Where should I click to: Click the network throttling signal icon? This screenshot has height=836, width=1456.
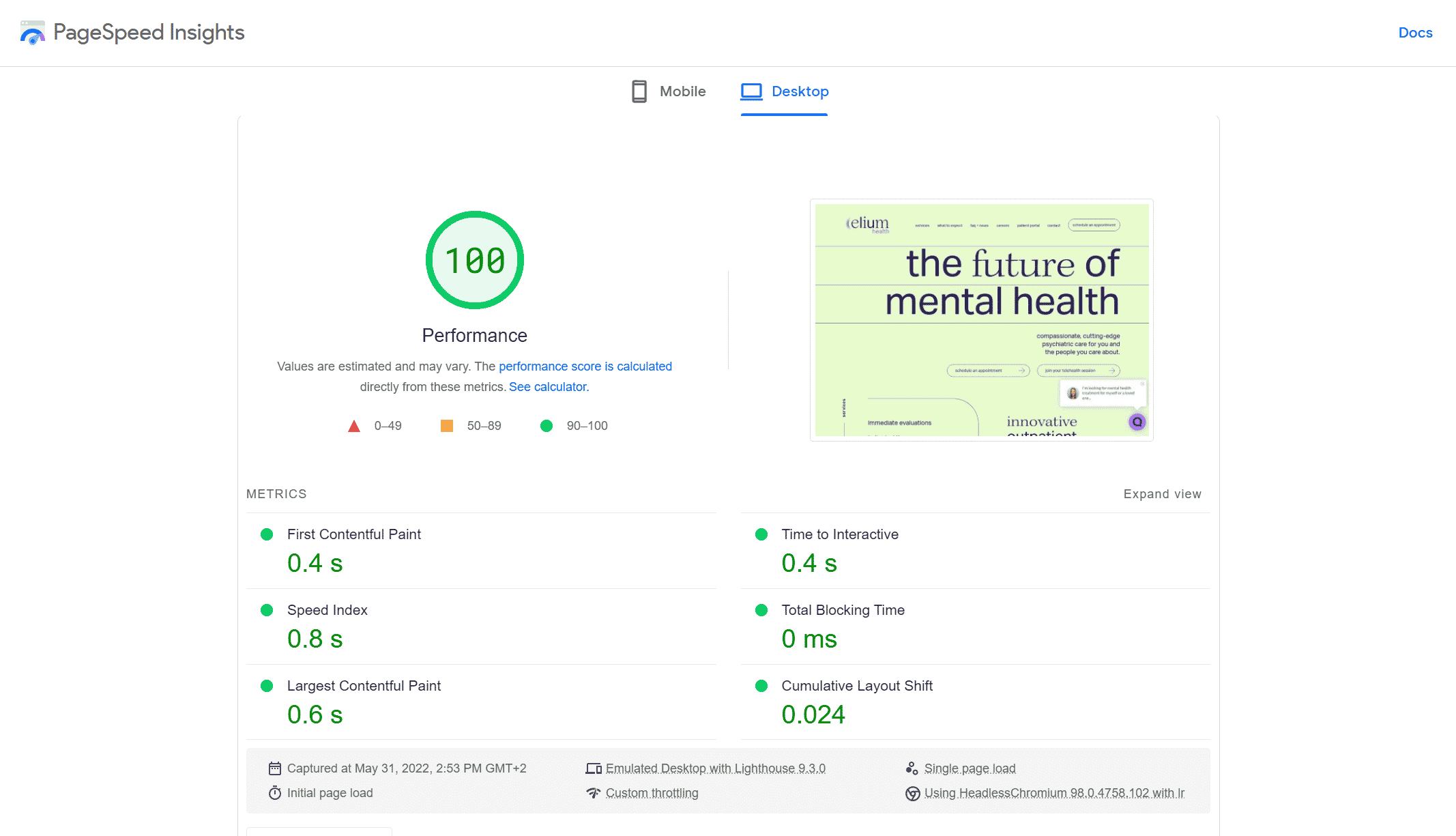594,793
